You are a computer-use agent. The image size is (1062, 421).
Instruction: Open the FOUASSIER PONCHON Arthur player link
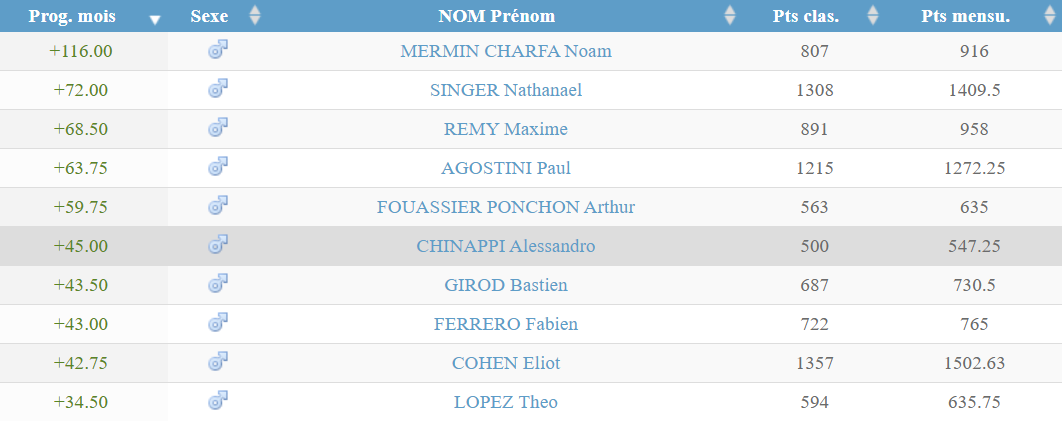pyautogui.click(x=506, y=207)
